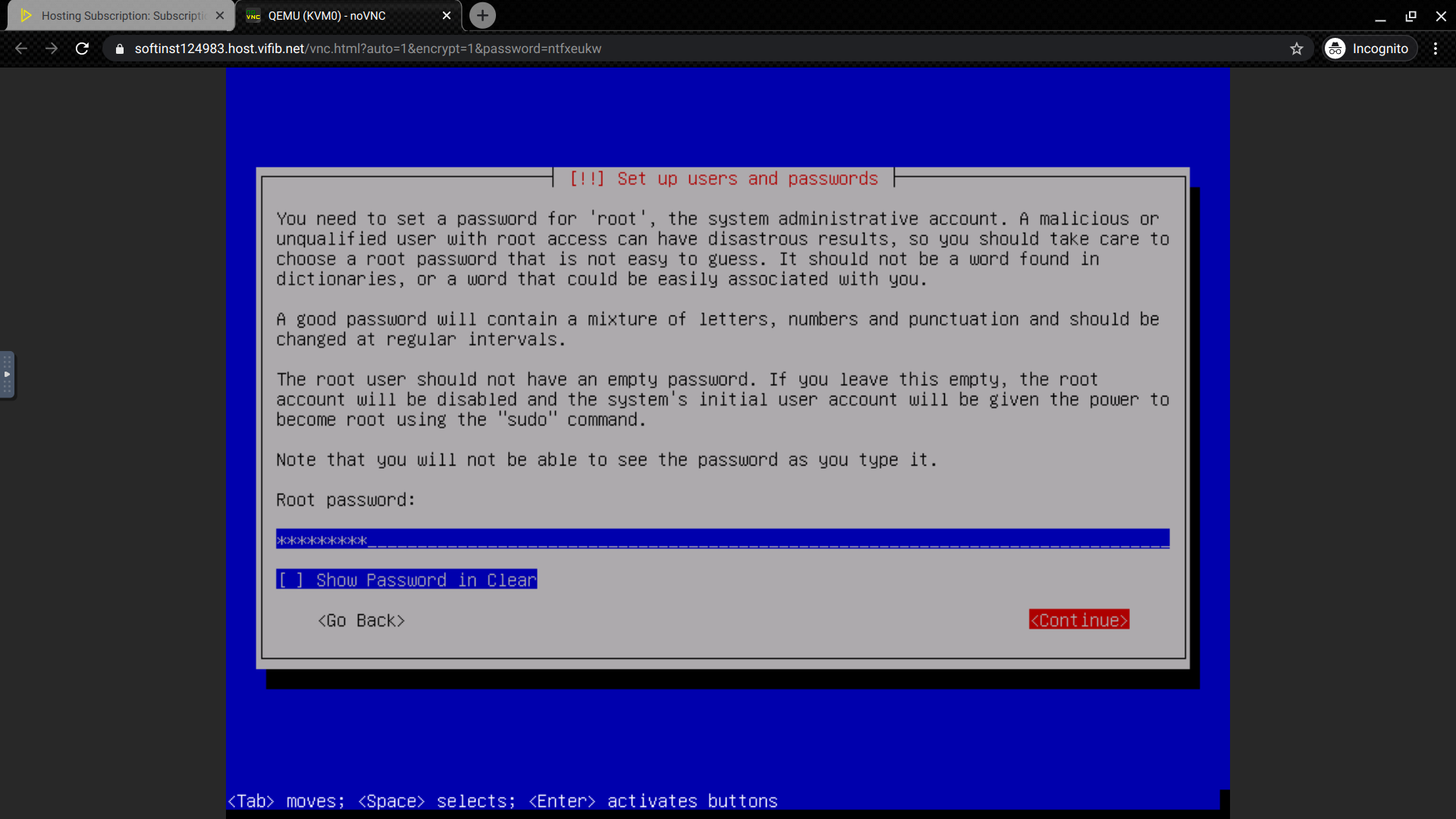1456x819 pixels.
Task: View site security lock info
Action: click(119, 49)
